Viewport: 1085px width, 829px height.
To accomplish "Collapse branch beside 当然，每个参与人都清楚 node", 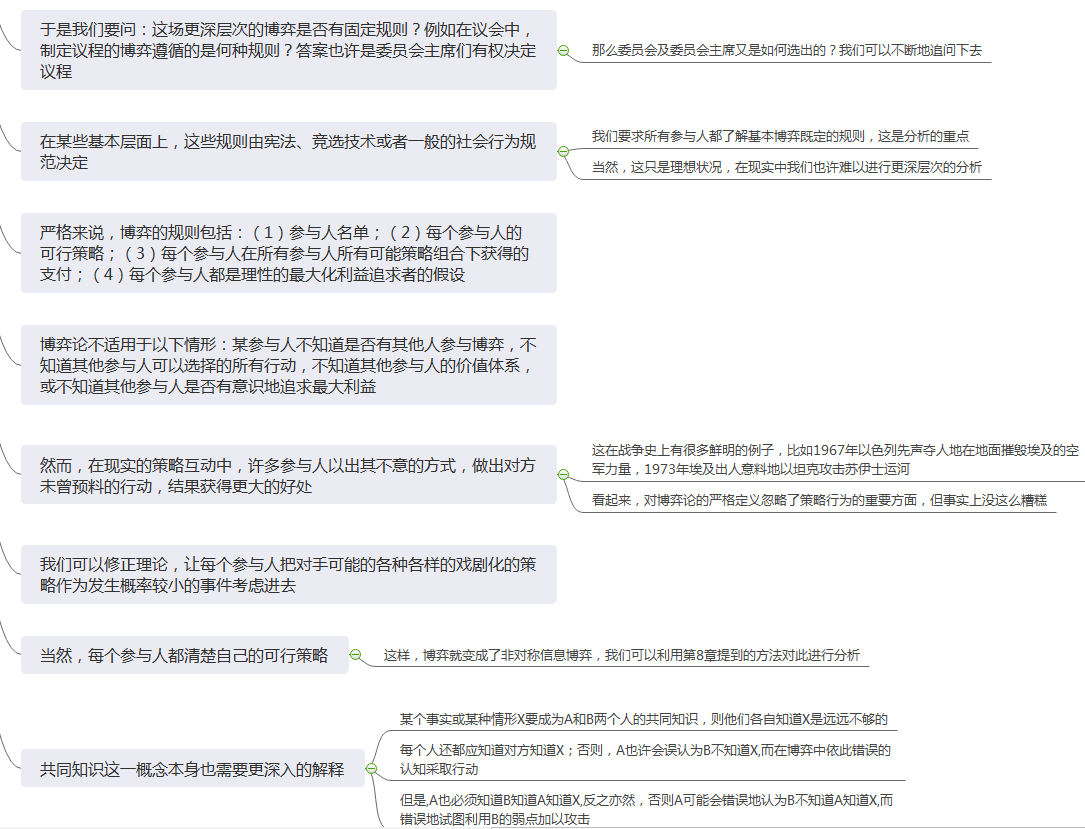I will 355,655.
